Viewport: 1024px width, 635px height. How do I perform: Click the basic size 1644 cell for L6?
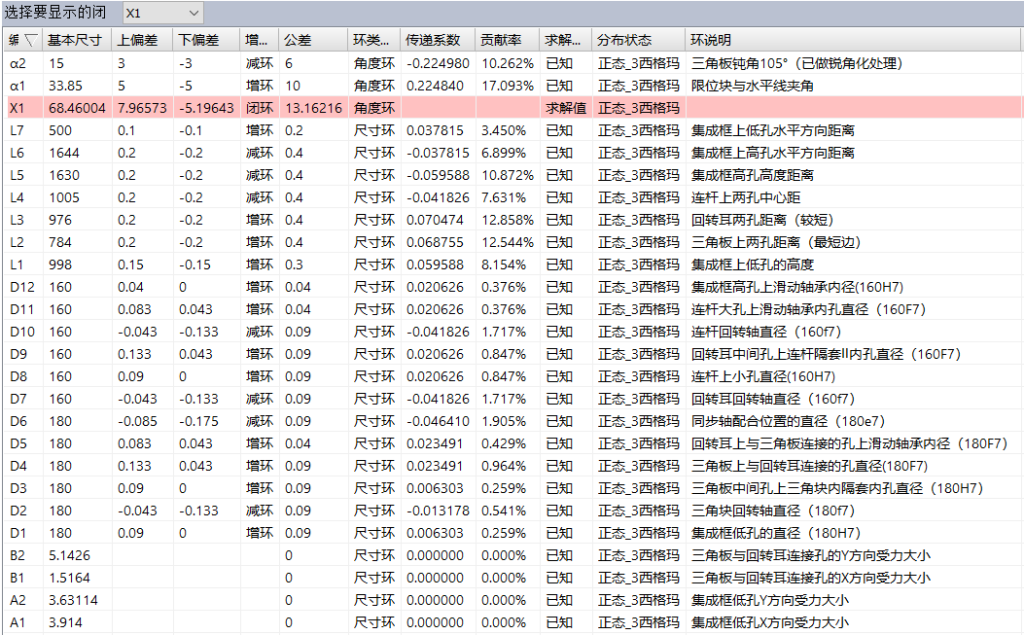pyautogui.click(x=65, y=153)
